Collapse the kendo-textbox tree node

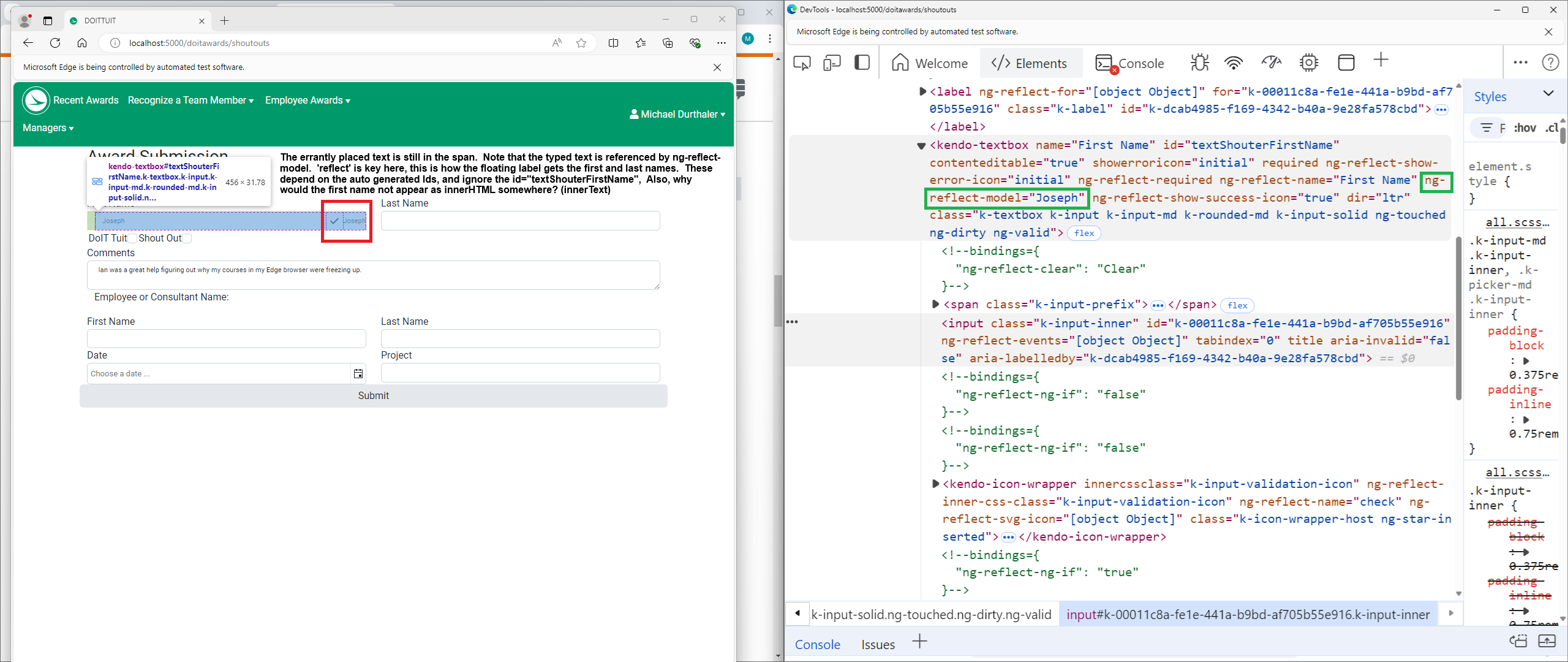[921, 146]
